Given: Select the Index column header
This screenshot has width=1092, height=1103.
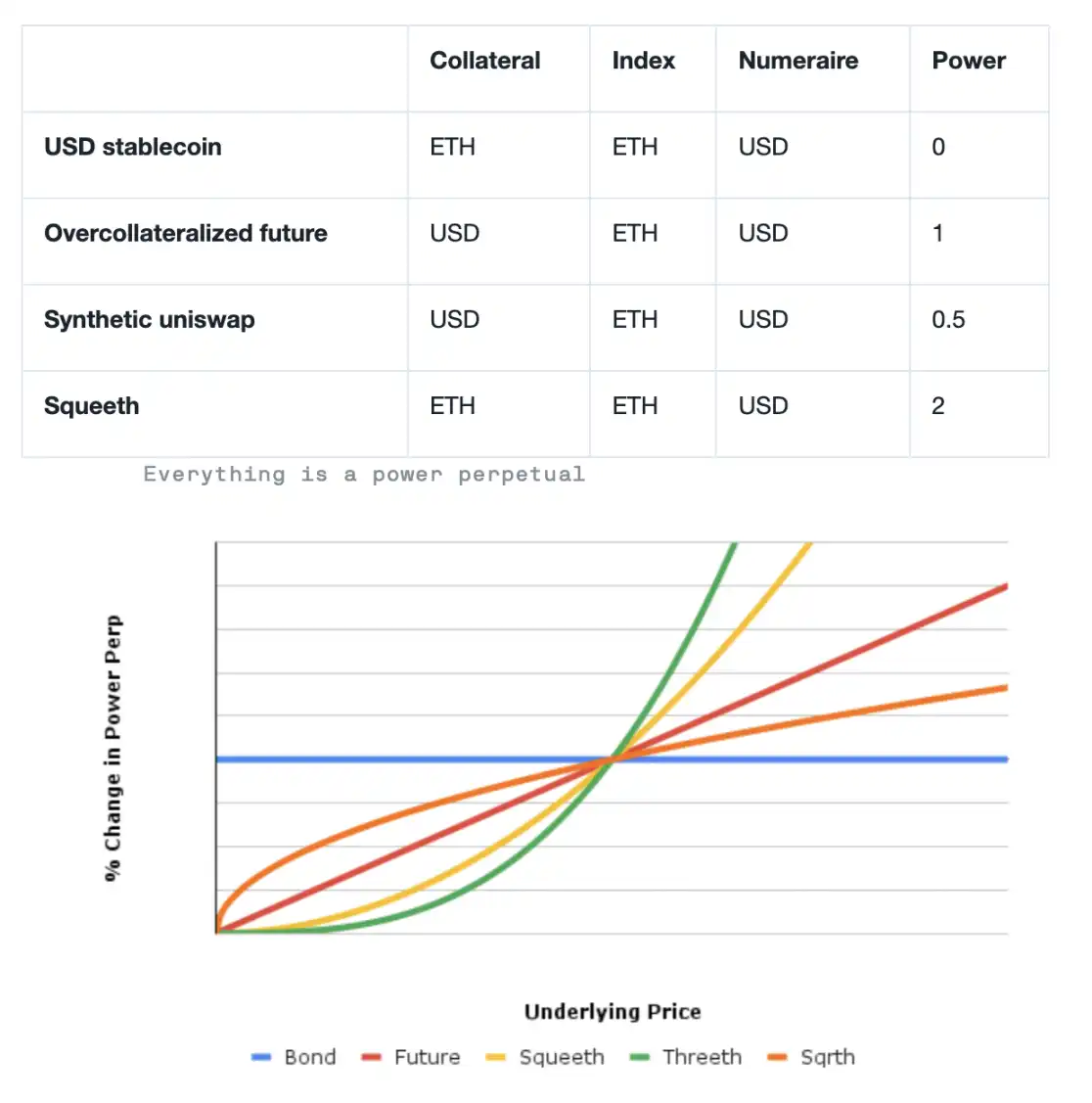Looking at the screenshot, I should (x=643, y=61).
